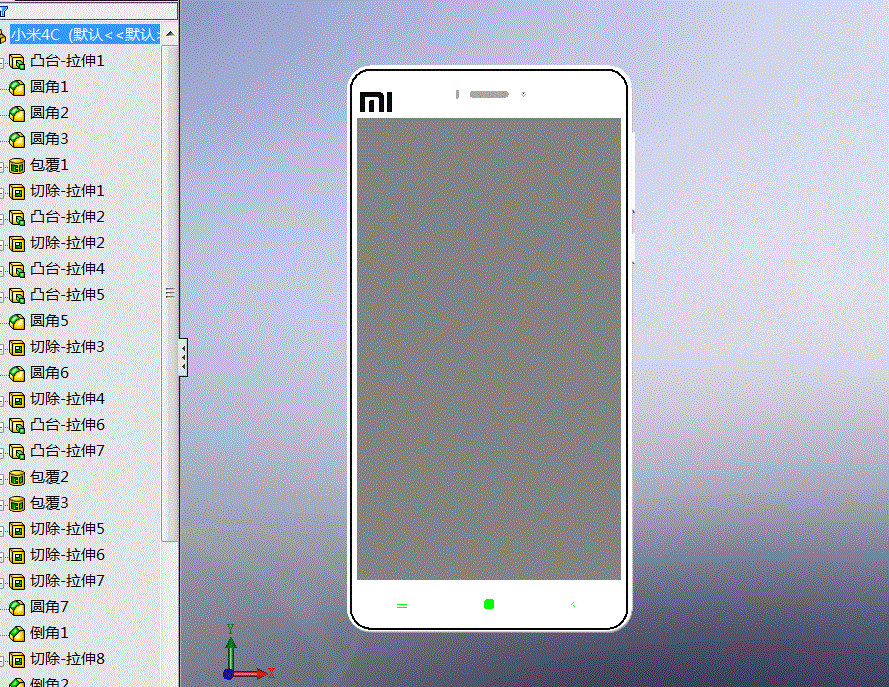Select the 包覆1 label
Image resolution: width=889 pixels, height=687 pixels.
point(49,165)
